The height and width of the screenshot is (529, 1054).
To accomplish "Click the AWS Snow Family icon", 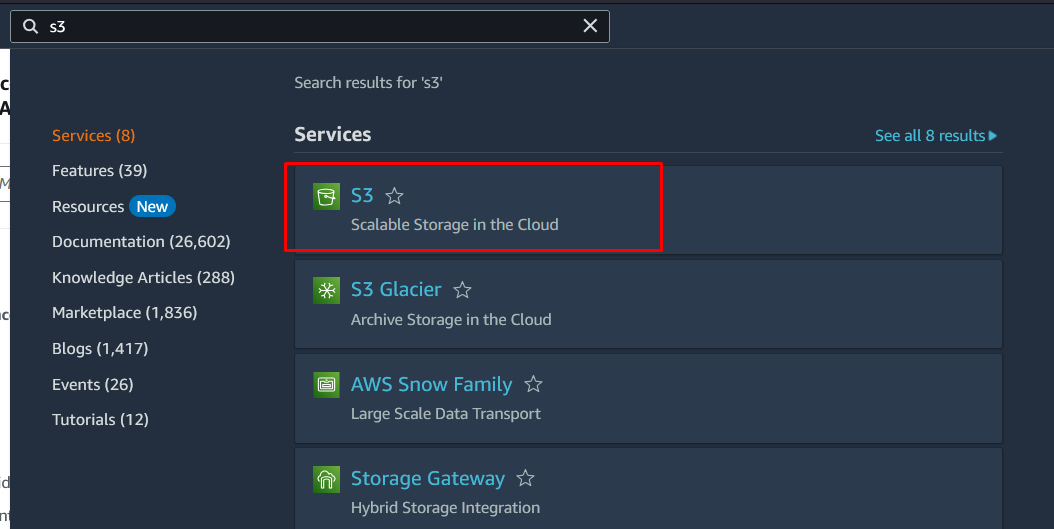I will coord(327,384).
